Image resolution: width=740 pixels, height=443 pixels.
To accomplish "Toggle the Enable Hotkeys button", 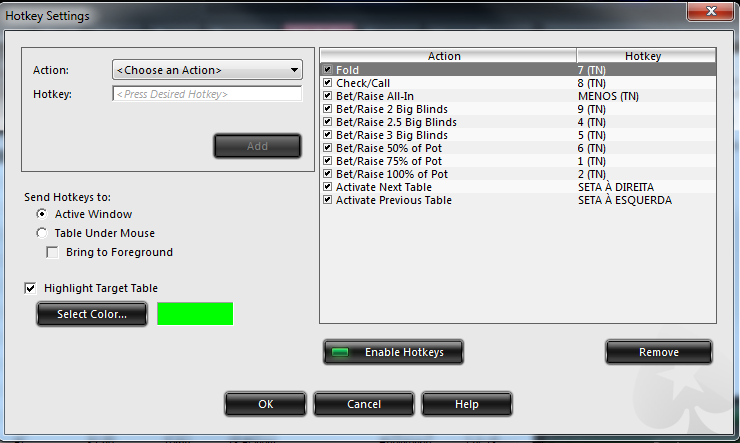I will click(393, 352).
